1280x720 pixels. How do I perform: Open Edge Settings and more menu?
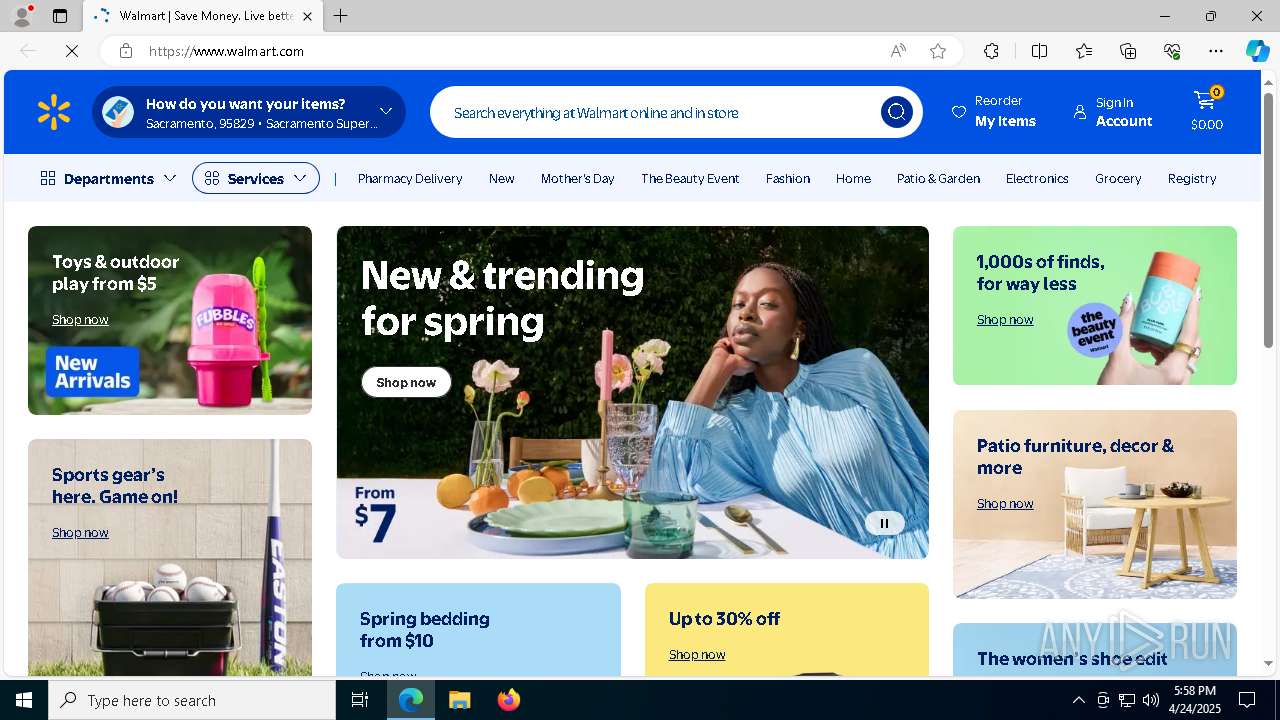pyautogui.click(x=1216, y=51)
